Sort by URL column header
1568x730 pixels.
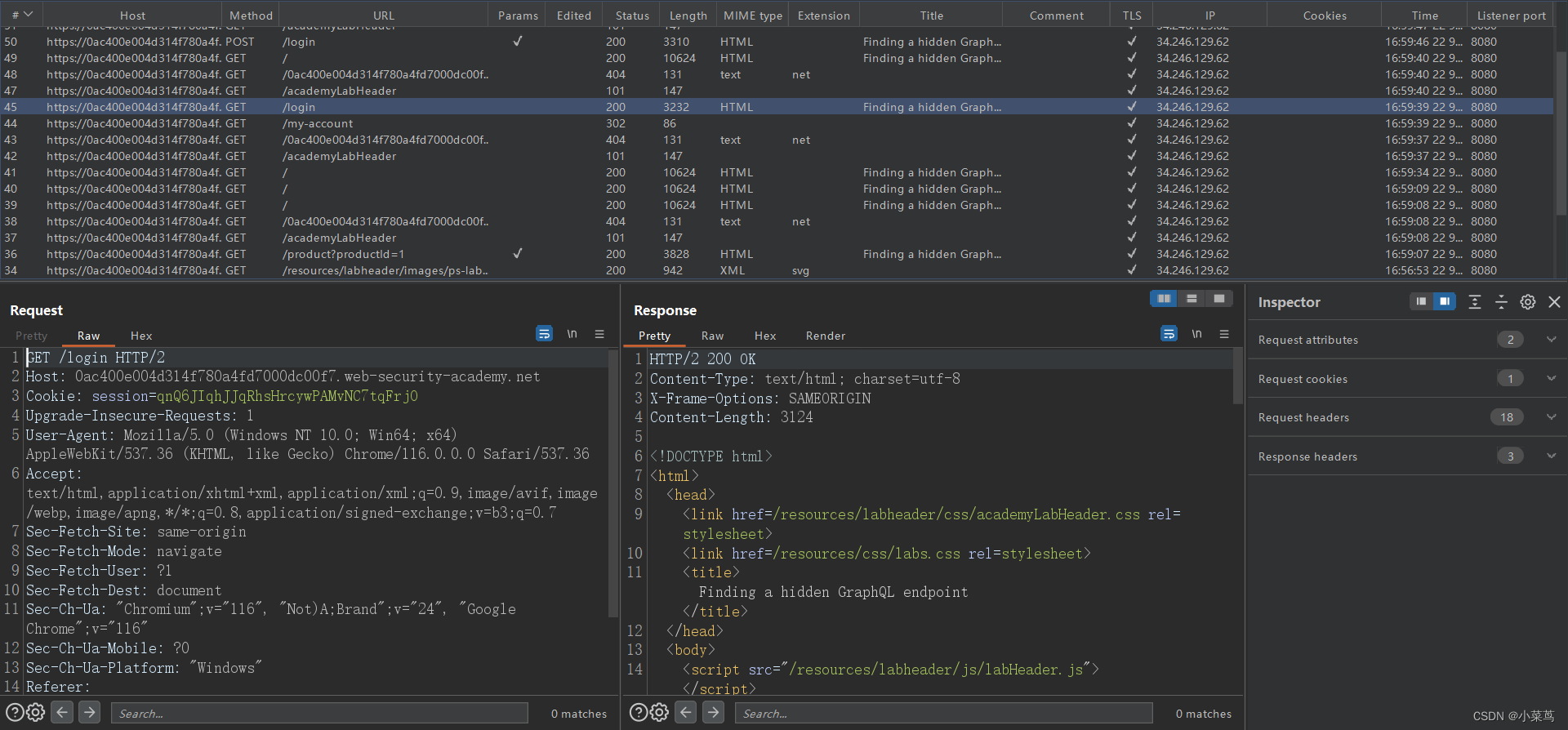(384, 15)
